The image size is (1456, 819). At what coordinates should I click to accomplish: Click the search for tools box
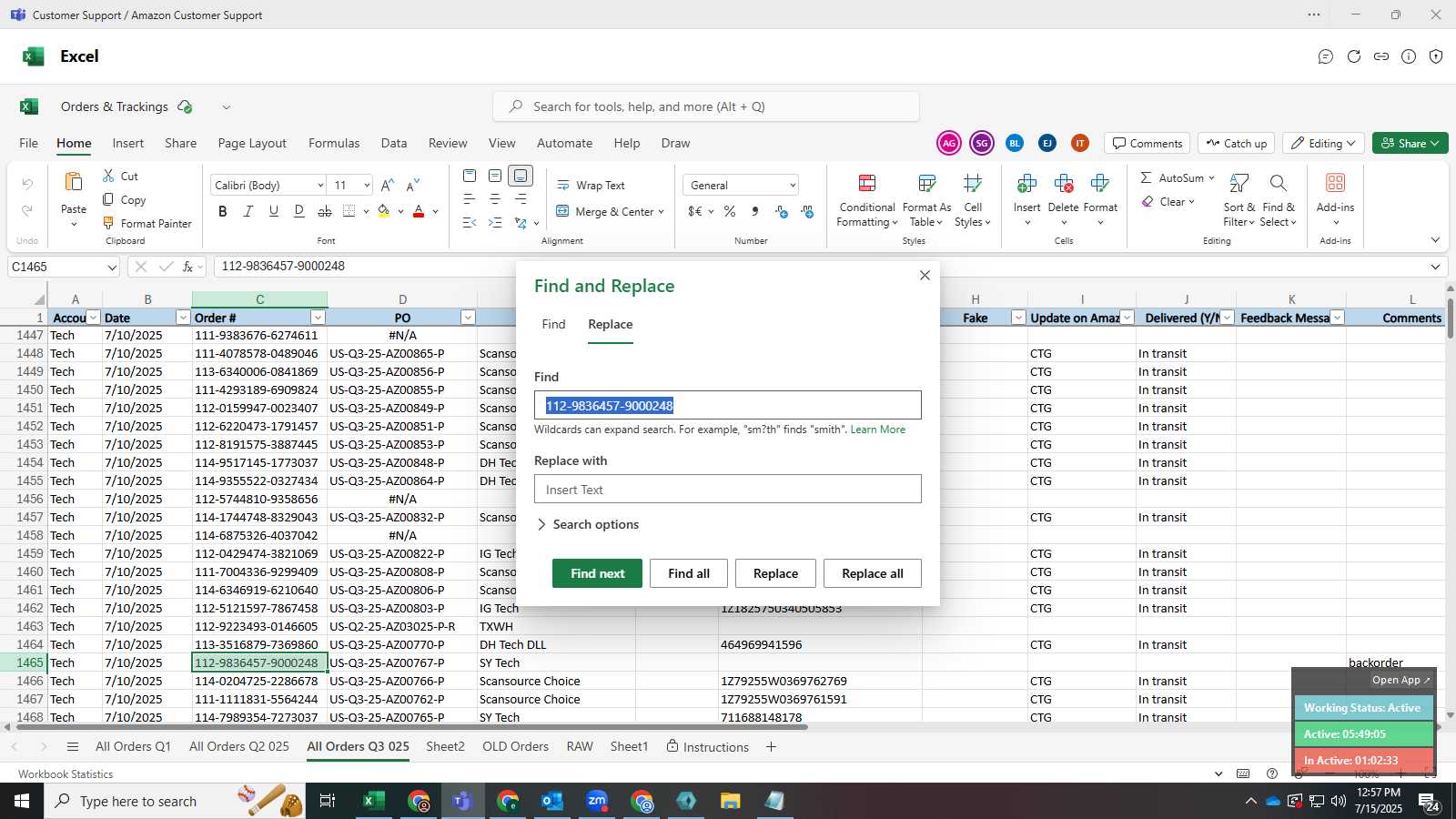(706, 106)
